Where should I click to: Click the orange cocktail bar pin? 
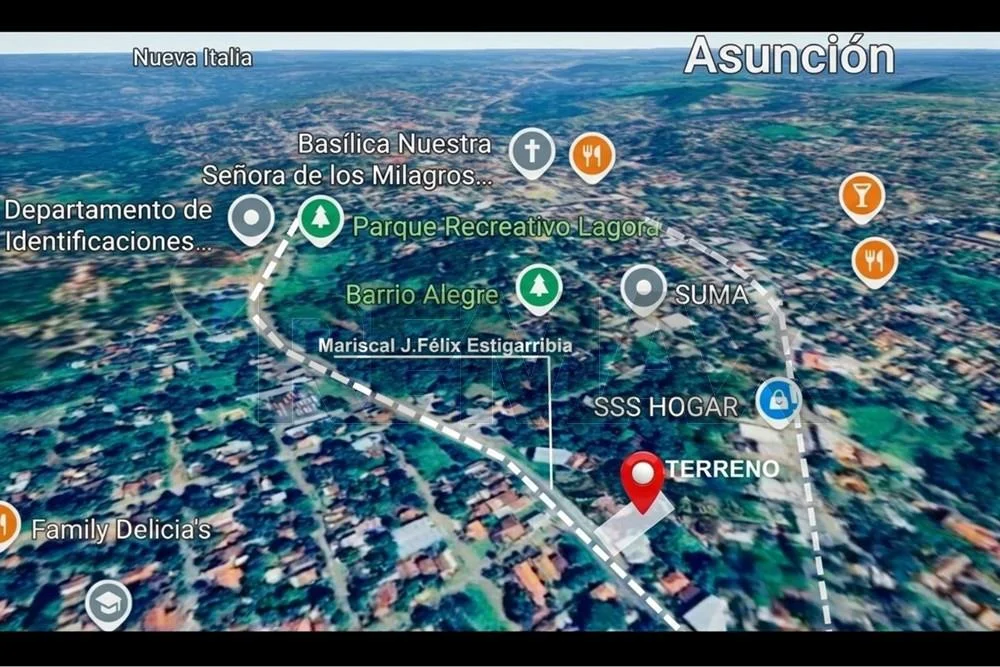coord(861,194)
